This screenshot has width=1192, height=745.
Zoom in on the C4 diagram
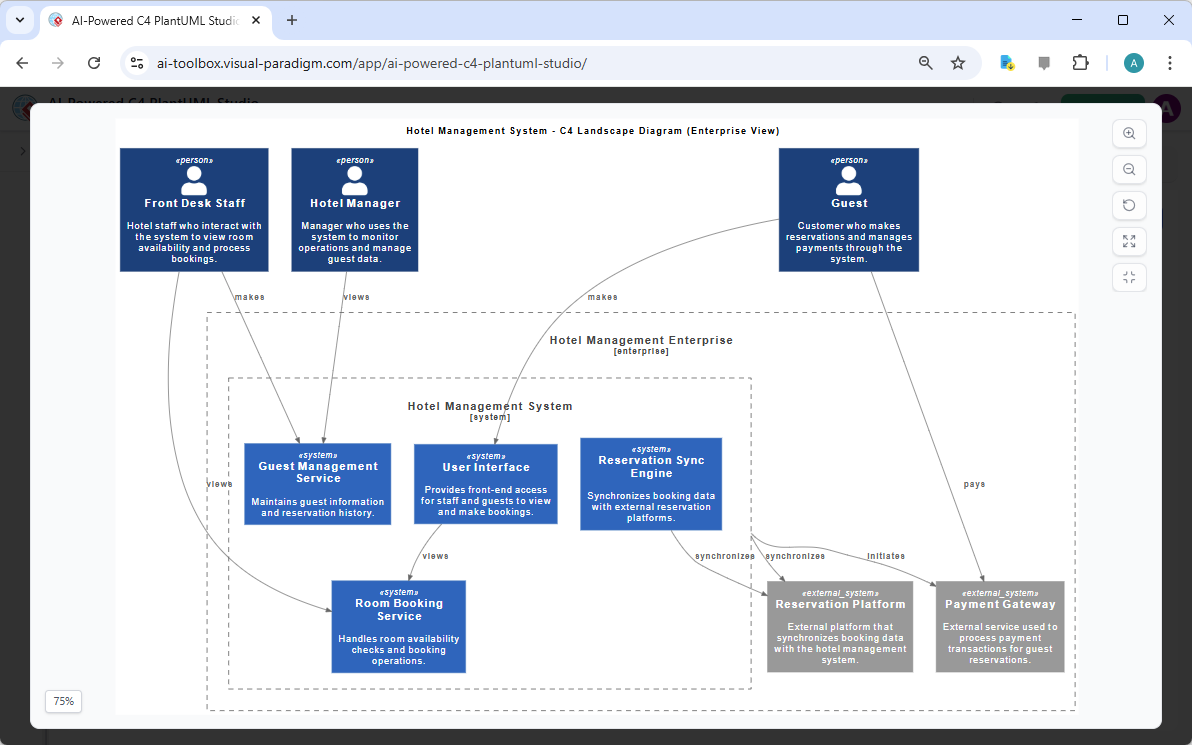pos(1129,133)
